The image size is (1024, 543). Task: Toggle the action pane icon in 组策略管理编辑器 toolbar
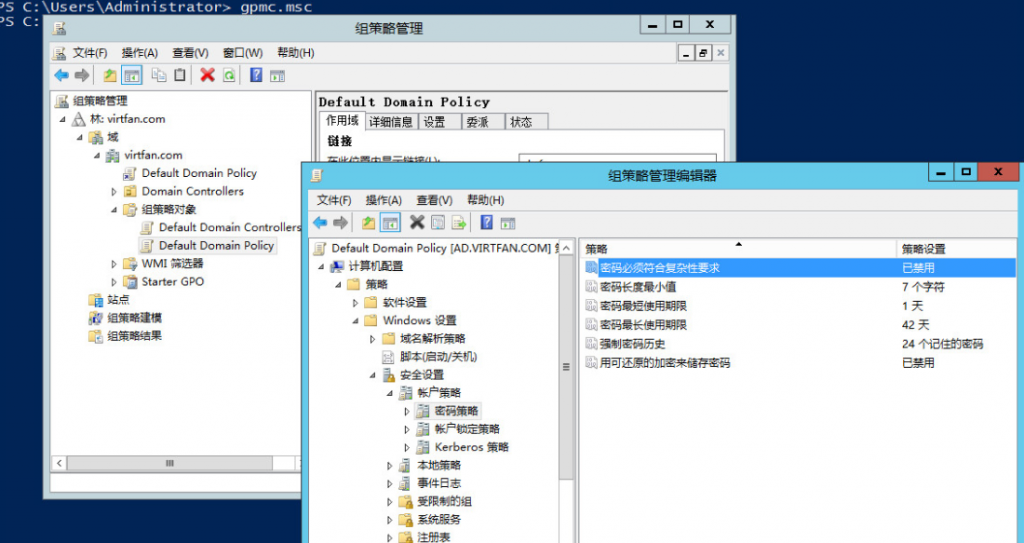[x=507, y=223]
